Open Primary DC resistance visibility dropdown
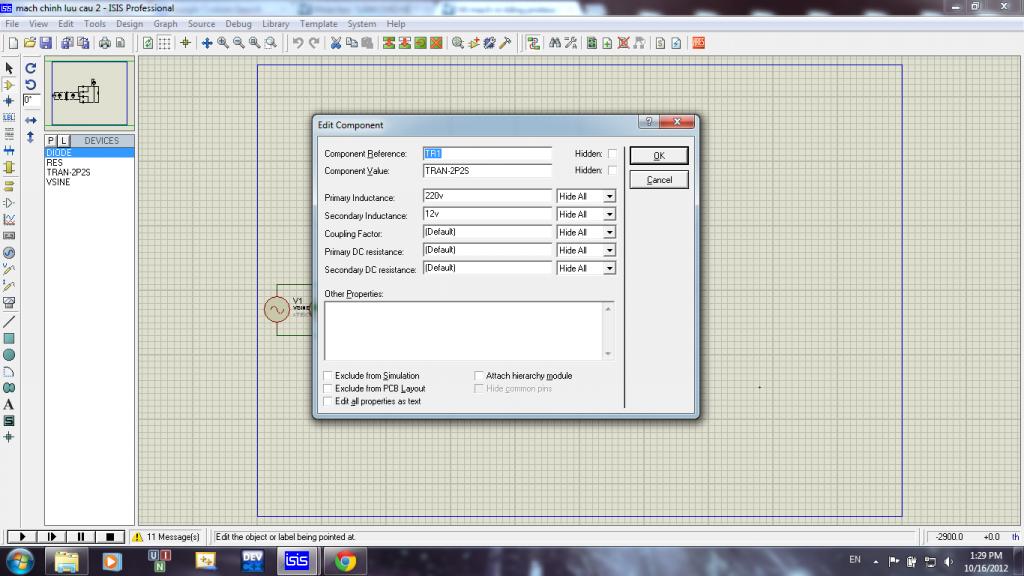Viewport: 1024px width, 576px height. pos(609,251)
